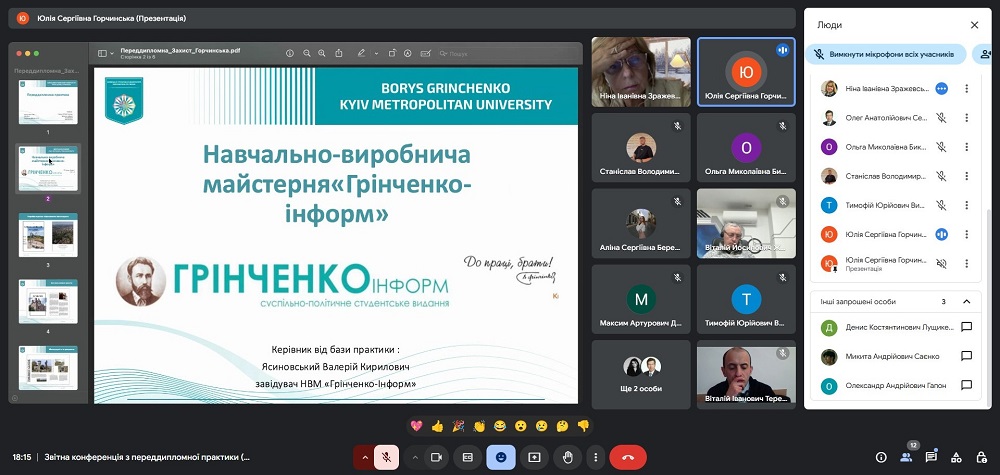Screen dimensions: 1000x475
Task: Raise hand in the meeting
Action: [568, 457]
